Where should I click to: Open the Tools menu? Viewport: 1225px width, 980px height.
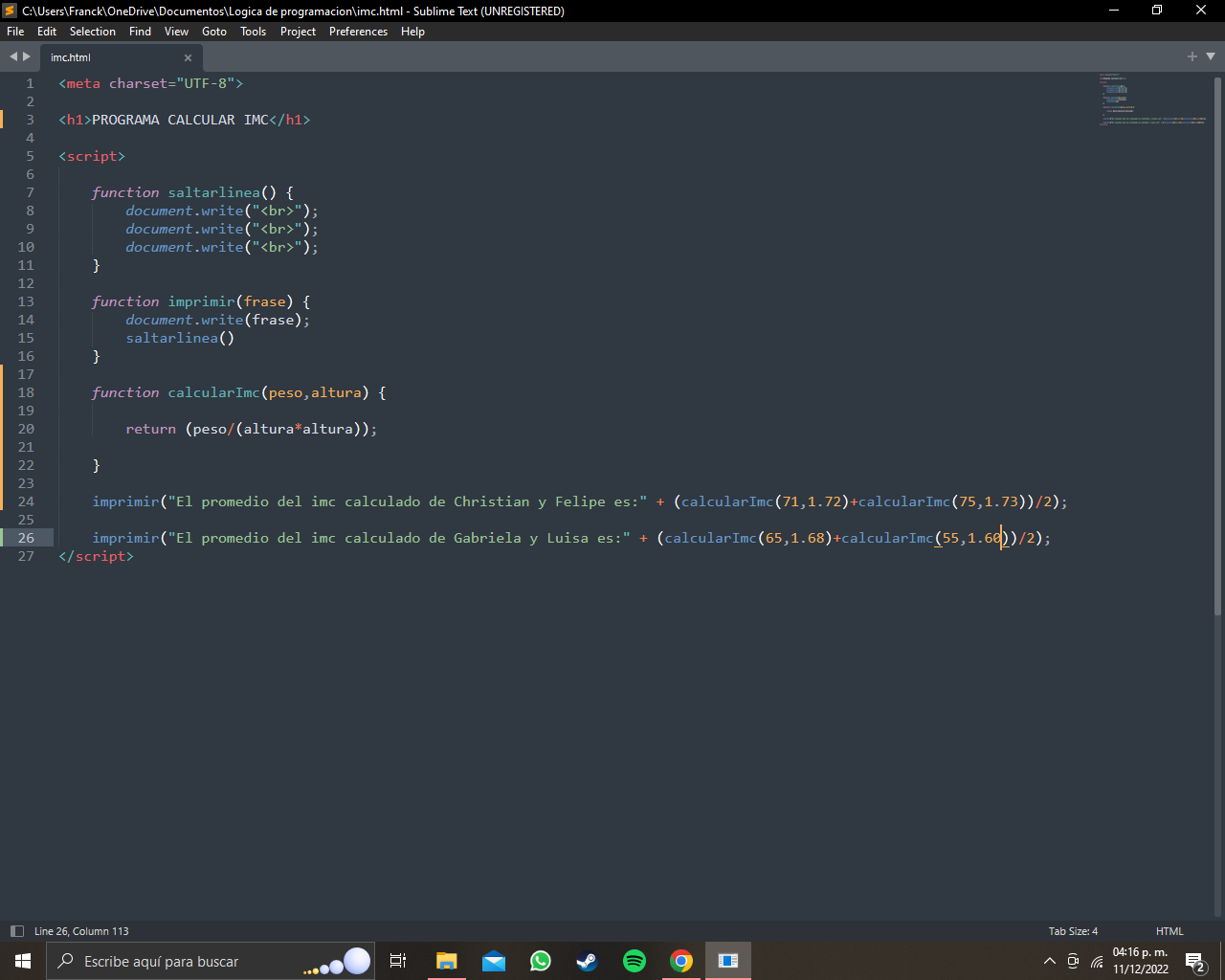click(253, 32)
